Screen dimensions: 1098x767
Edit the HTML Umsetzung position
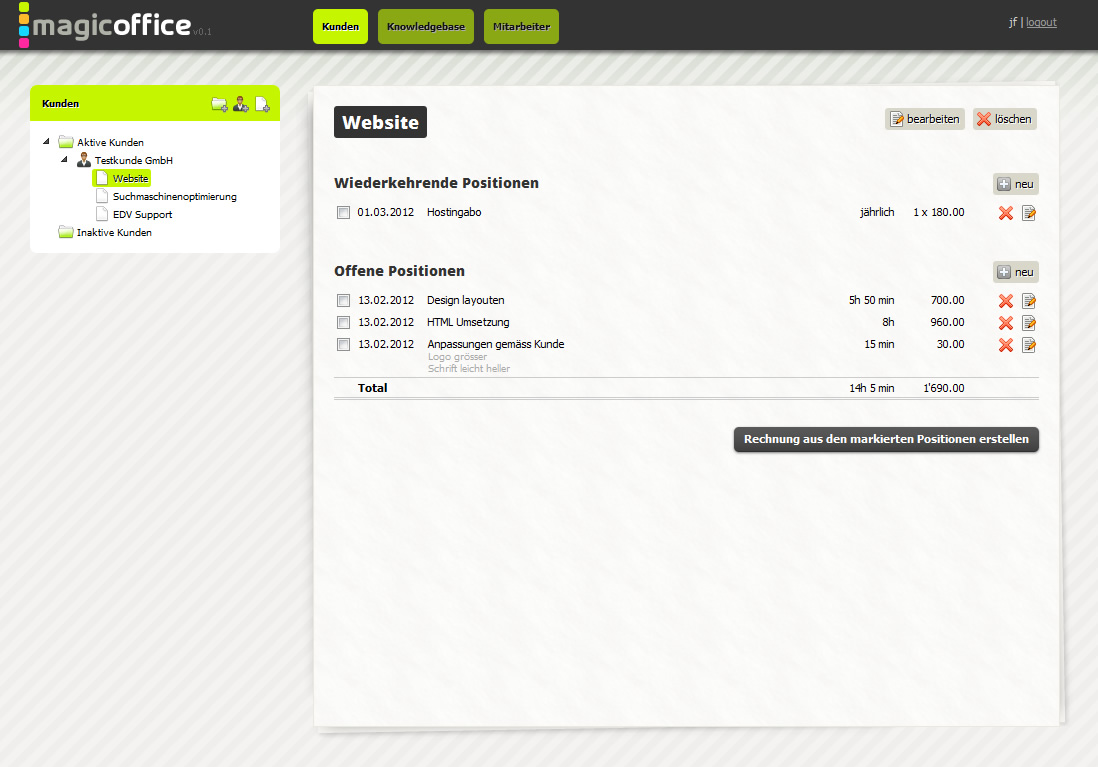point(1029,323)
